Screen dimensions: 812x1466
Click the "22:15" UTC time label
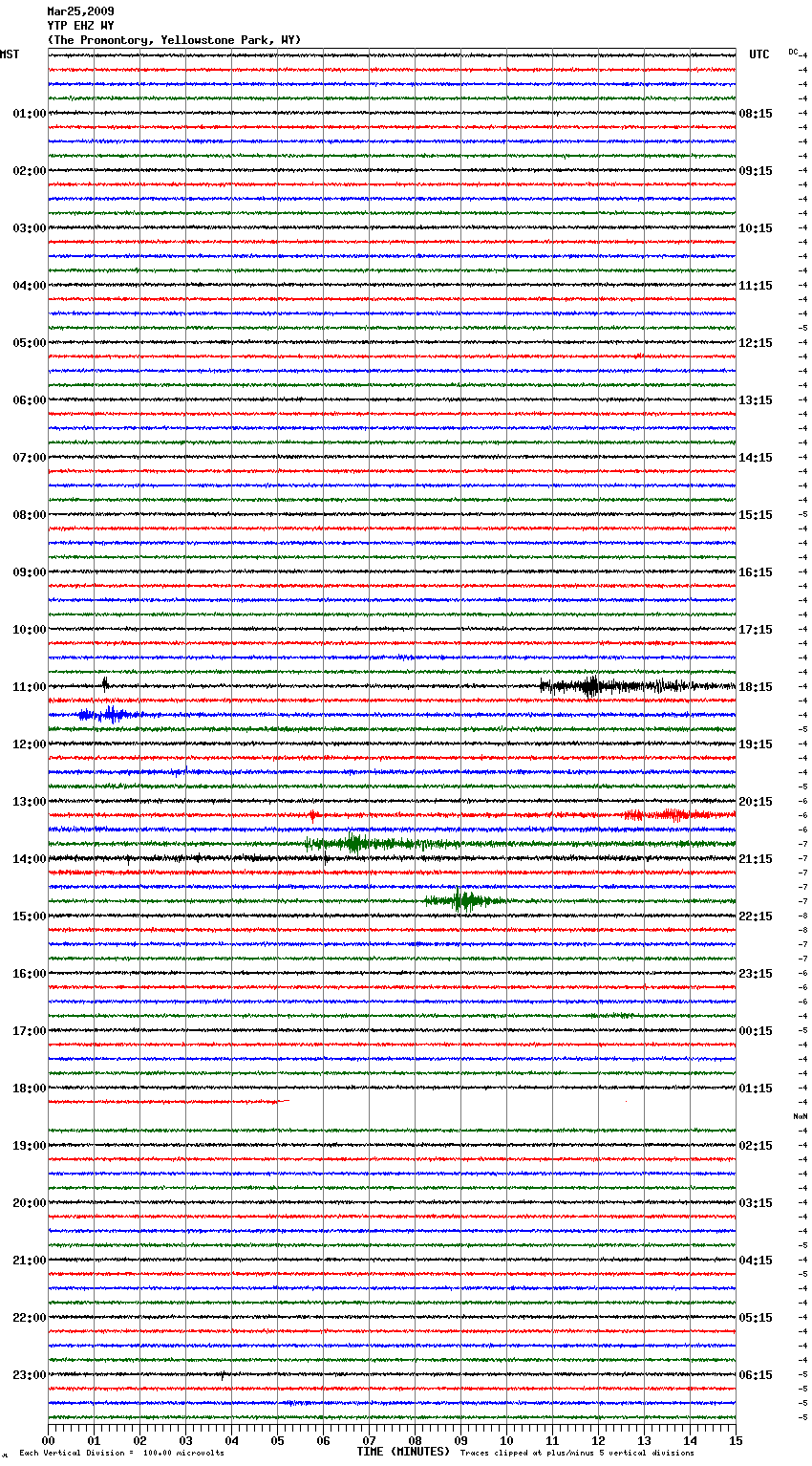coord(756,916)
